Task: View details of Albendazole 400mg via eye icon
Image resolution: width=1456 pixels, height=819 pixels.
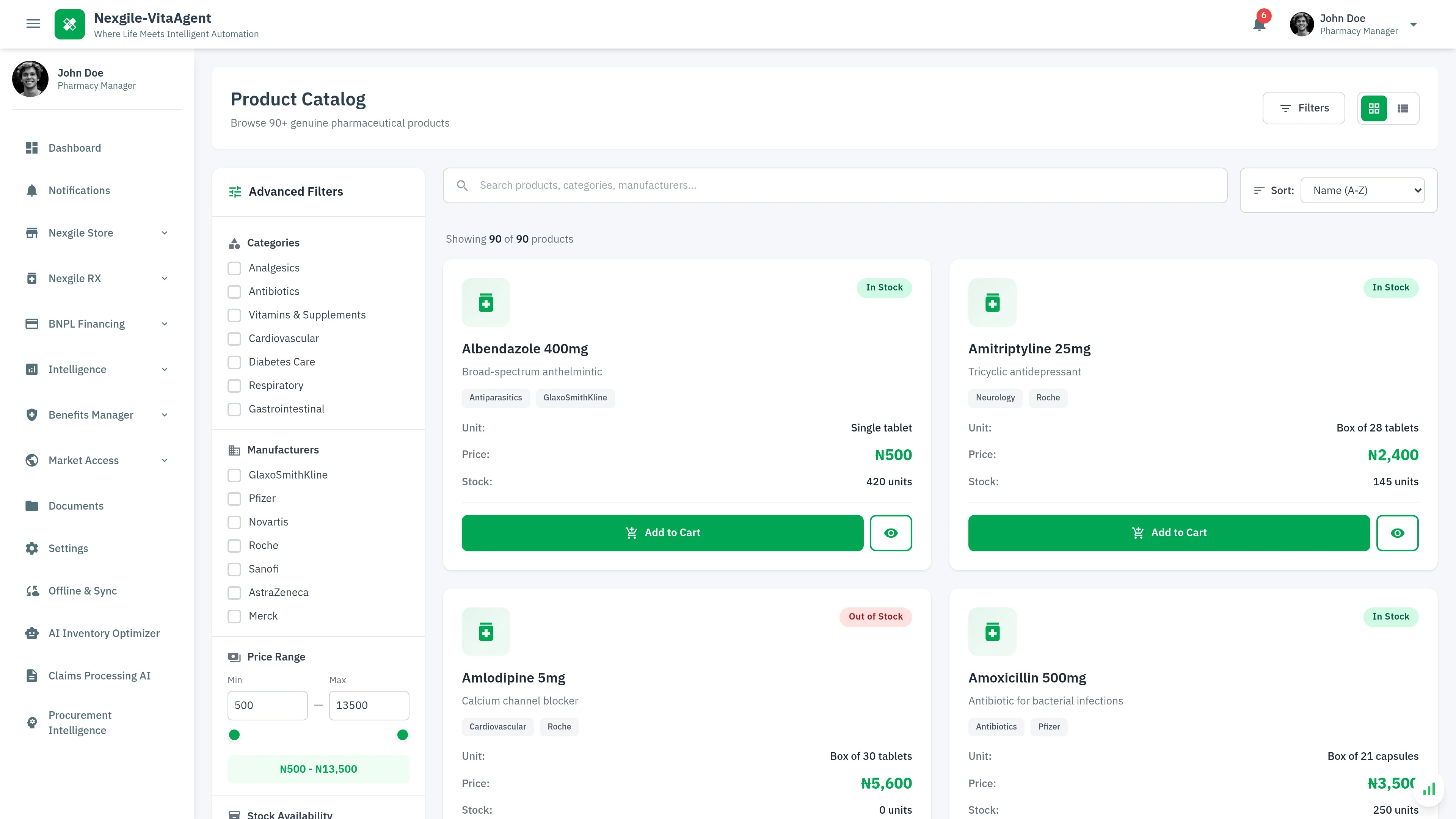Action: pos(891,532)
